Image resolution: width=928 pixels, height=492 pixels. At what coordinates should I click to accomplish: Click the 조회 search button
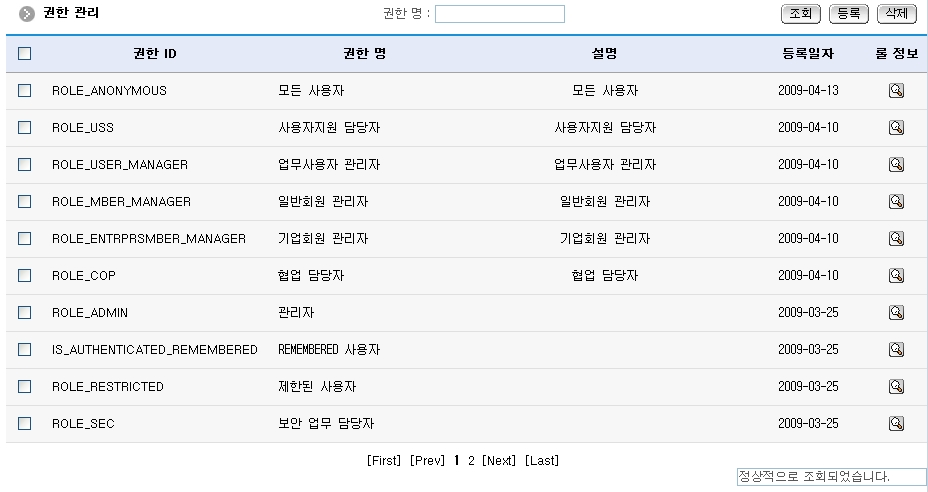coord(800,14)
